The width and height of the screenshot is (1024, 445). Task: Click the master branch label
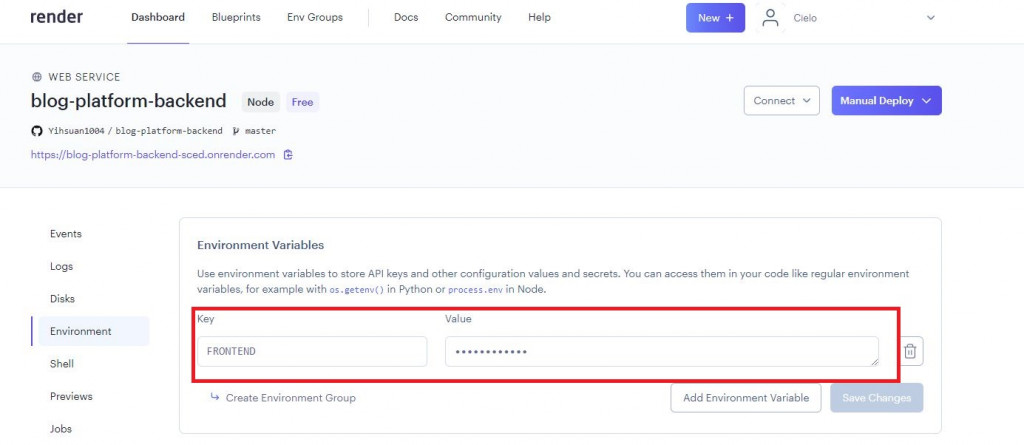point(260,131)
